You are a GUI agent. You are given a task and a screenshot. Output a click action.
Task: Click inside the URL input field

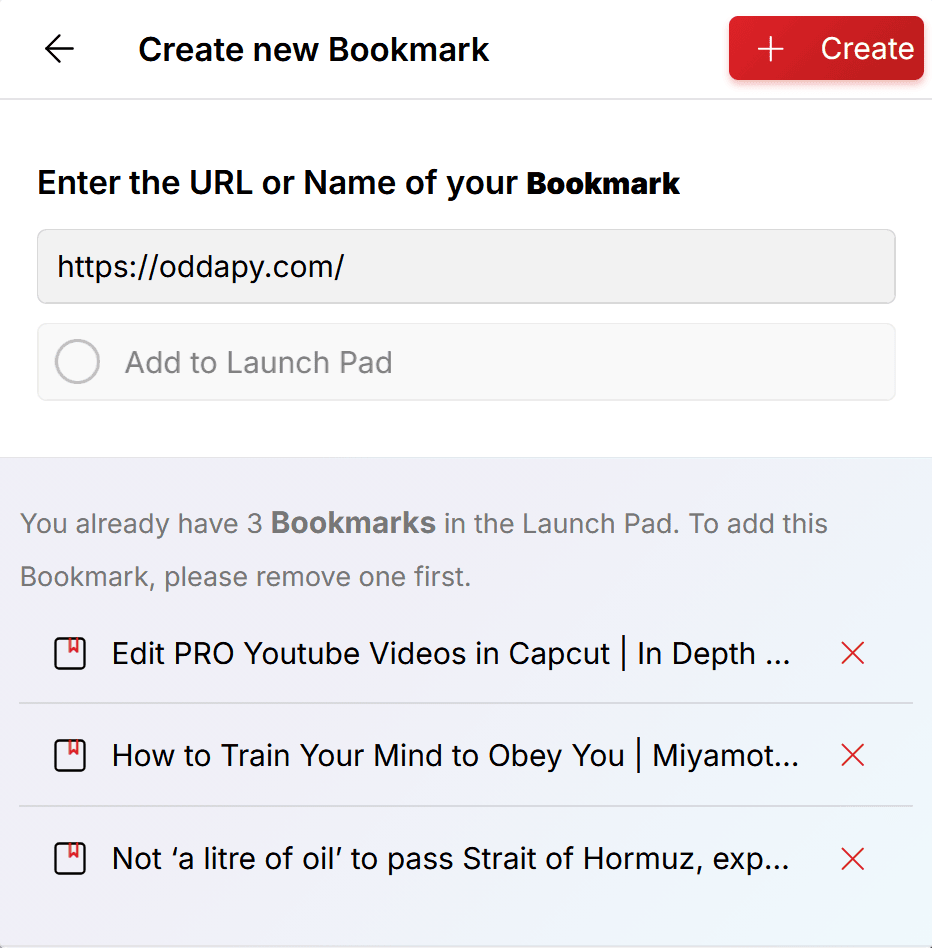point(466,266)
